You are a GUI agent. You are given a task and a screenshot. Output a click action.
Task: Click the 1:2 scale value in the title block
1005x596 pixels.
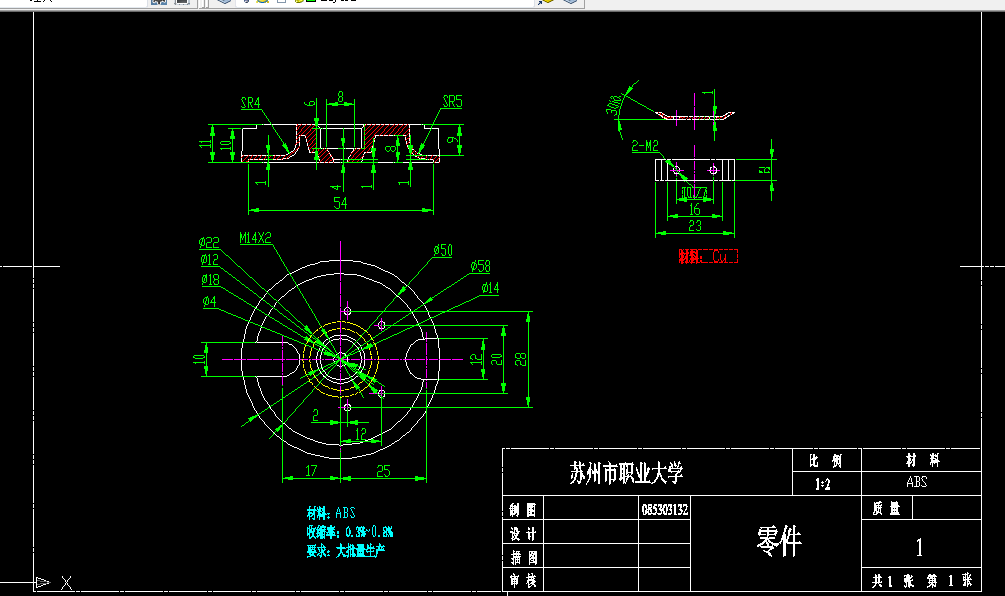click(x=823, y=481)
